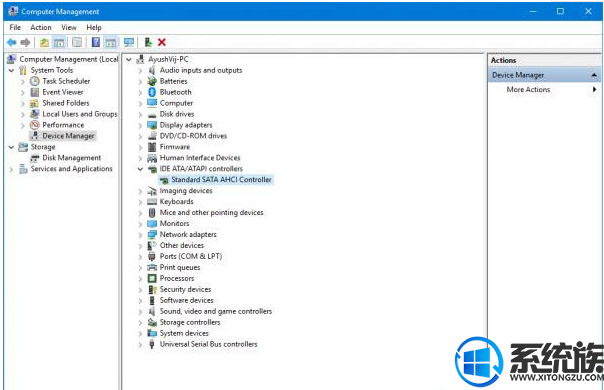Click the Back arrow toolbar icon
The height and width of the screenshot is (390, 604).
[x=12, y=42]
